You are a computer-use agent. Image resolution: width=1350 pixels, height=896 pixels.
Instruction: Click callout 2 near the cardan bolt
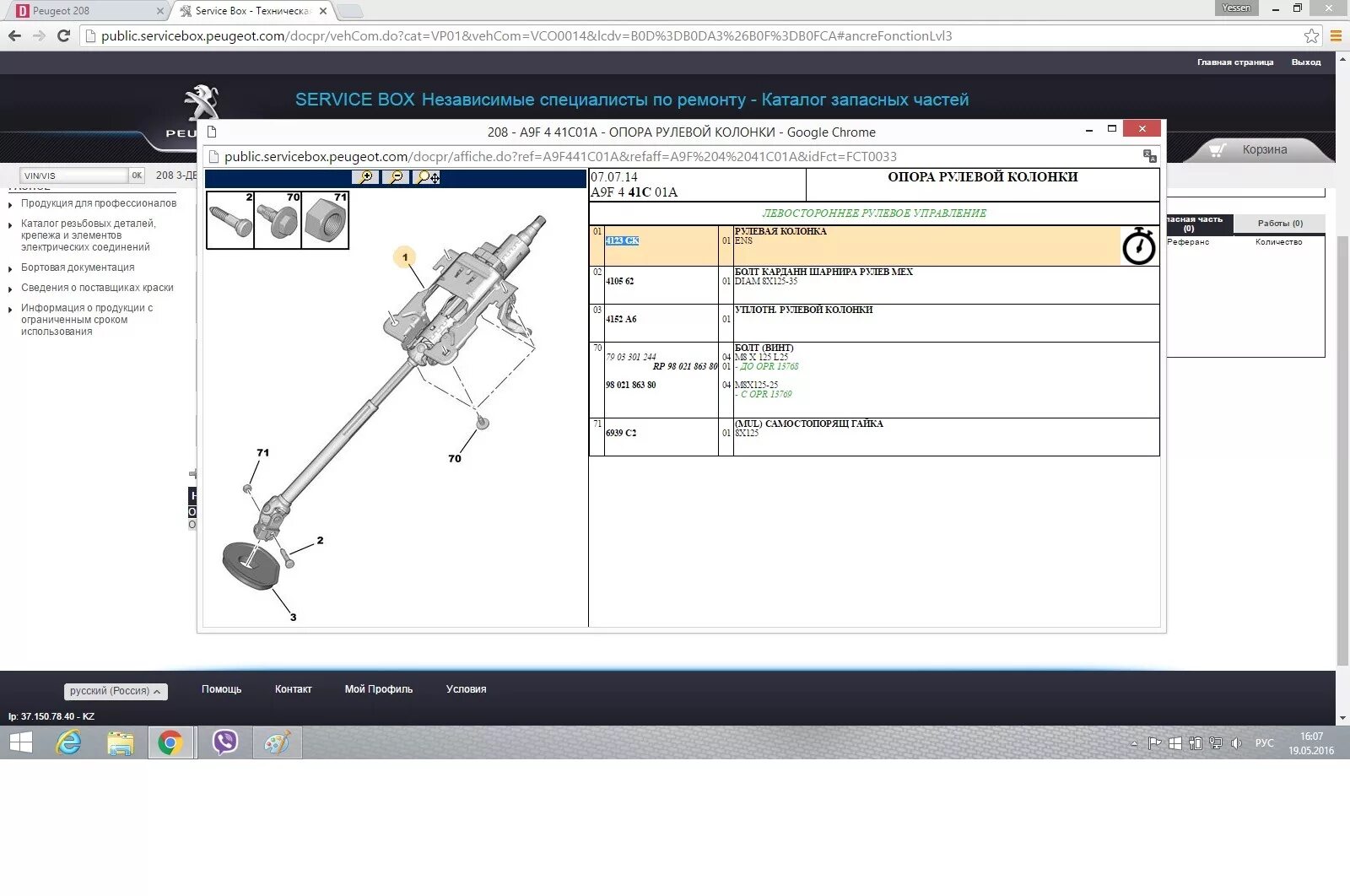[320, 540]
